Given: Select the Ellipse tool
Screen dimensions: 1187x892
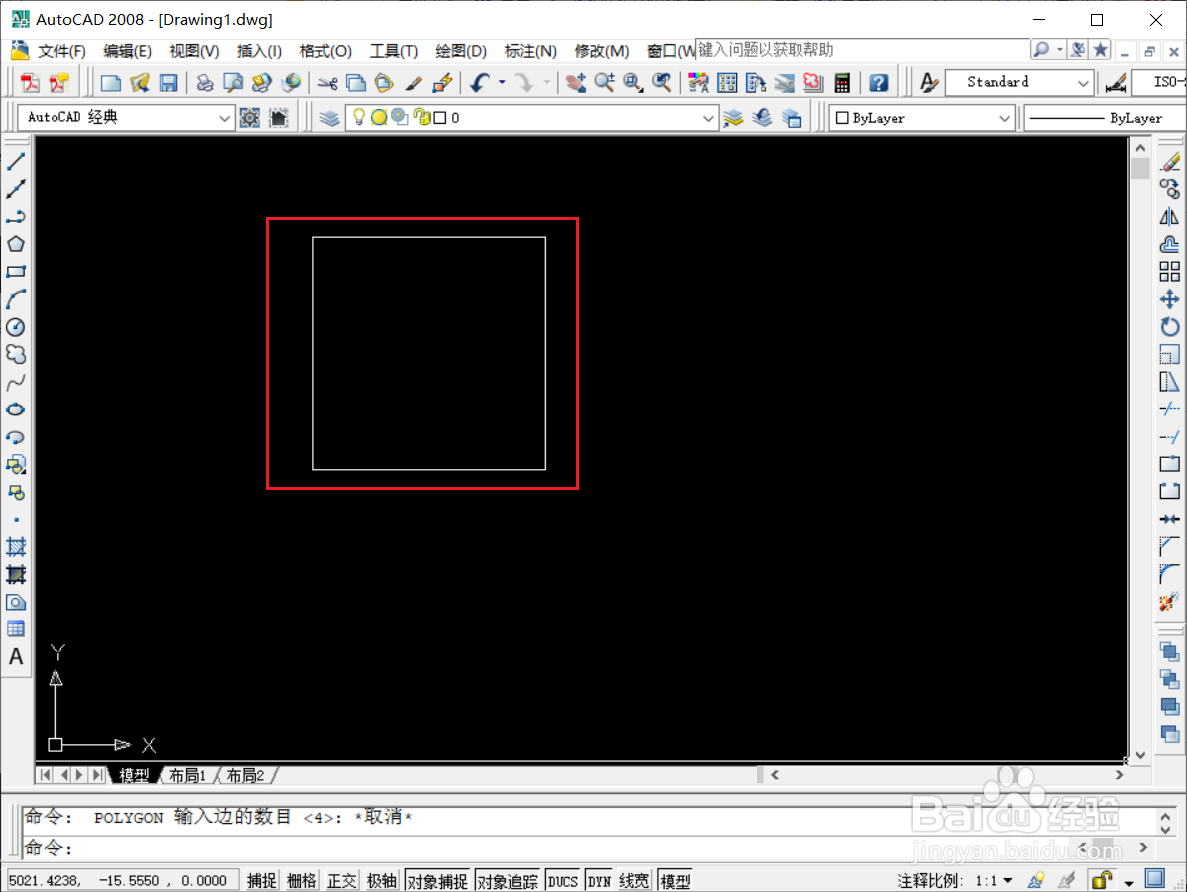Looking at the screenshot, I should pyautogui.click(x=16, y=410).
